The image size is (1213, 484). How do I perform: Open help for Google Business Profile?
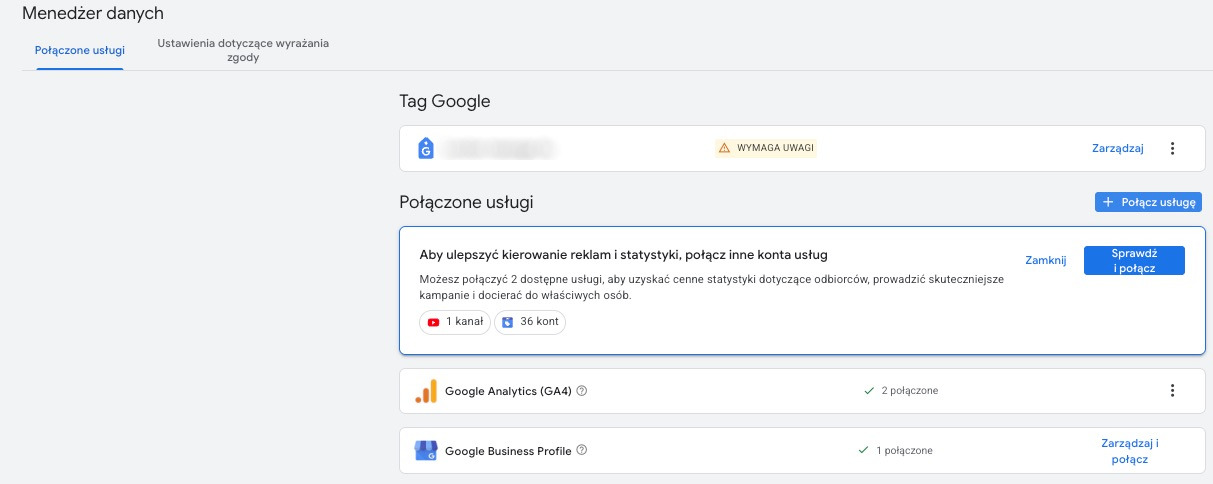582,450
